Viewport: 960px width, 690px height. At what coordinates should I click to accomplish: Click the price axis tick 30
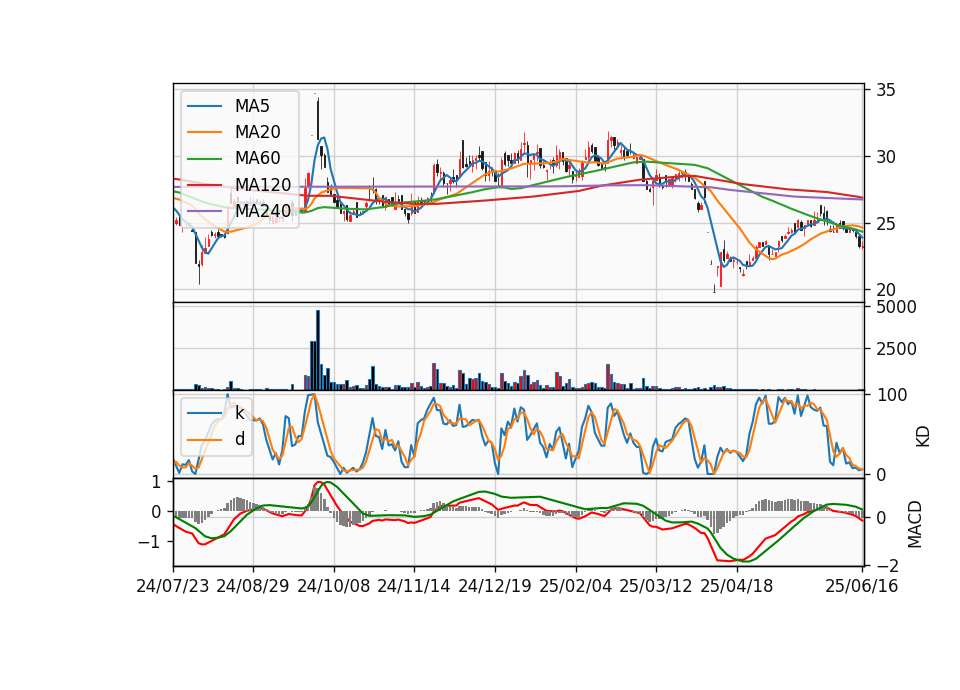pos(886,157)
